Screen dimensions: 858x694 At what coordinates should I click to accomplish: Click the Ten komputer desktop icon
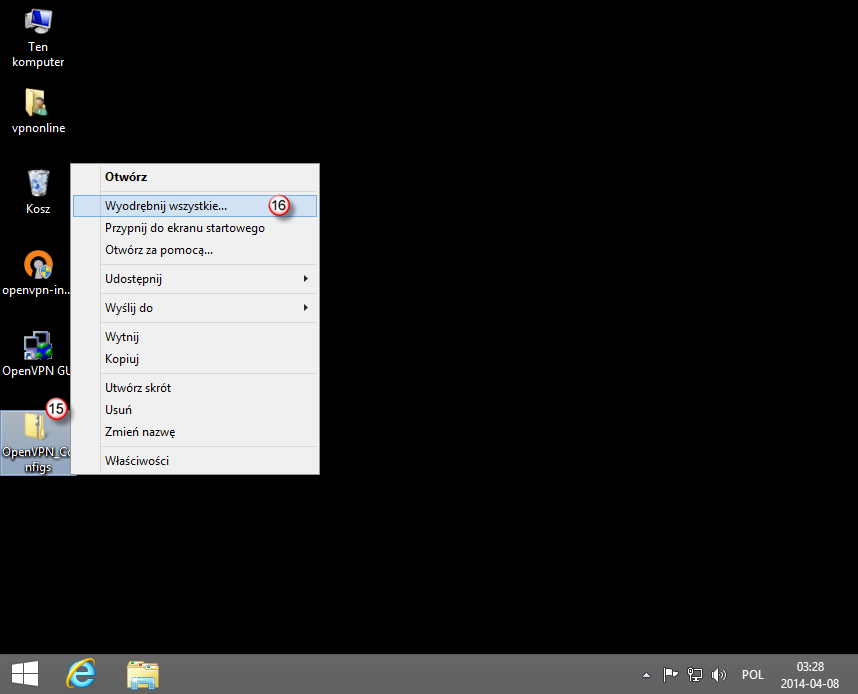38,37
